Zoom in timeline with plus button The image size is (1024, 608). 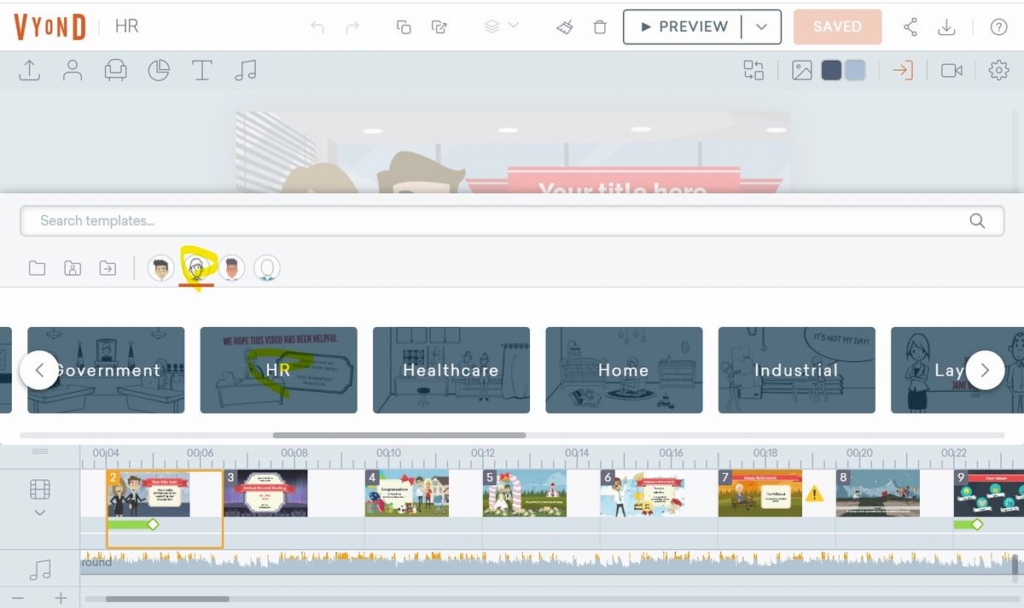click(x=61, y=598)
